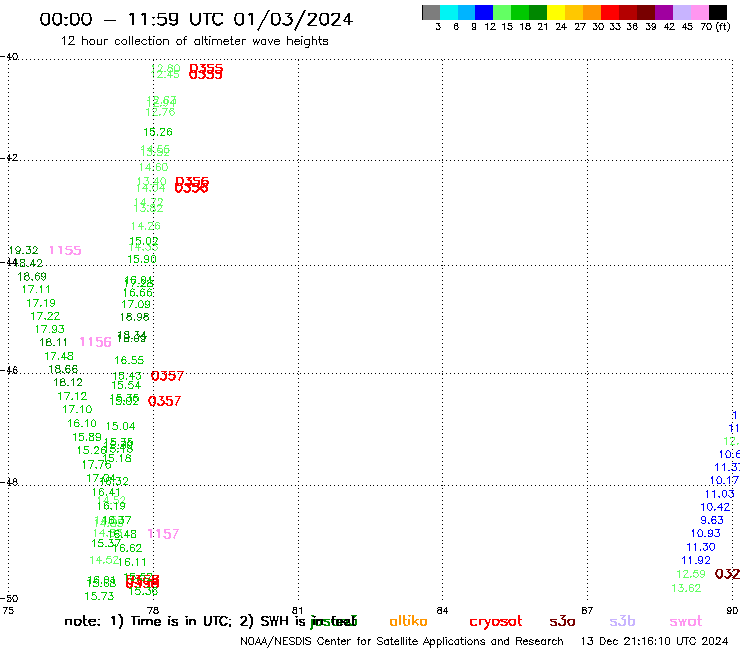Select the value '15.04'
This screenshot has height=650, width=740.
tap(120, 426)
